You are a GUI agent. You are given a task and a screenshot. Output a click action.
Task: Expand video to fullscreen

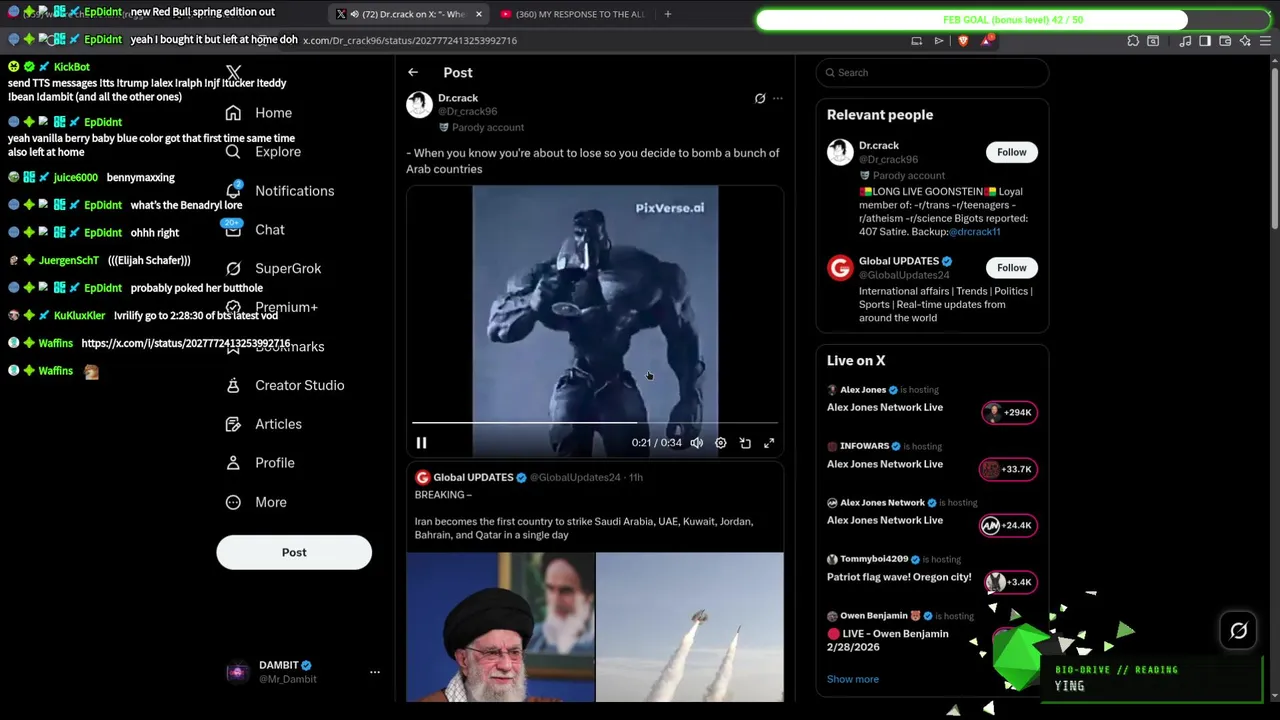[x=769, y=443]
